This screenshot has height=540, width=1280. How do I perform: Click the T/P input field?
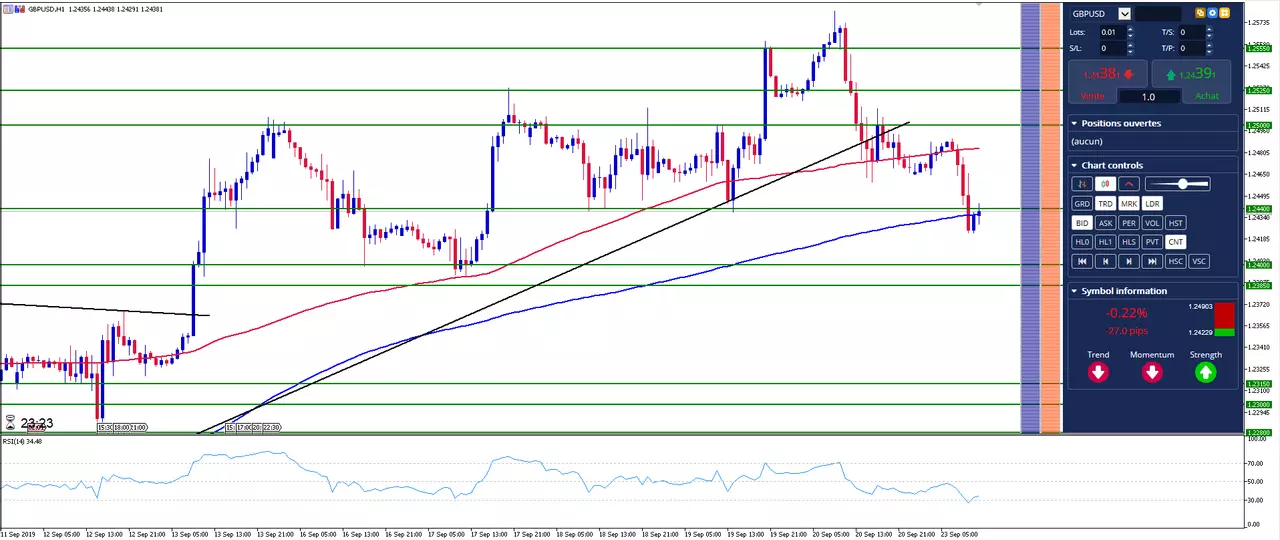[x=1191, y=48]
